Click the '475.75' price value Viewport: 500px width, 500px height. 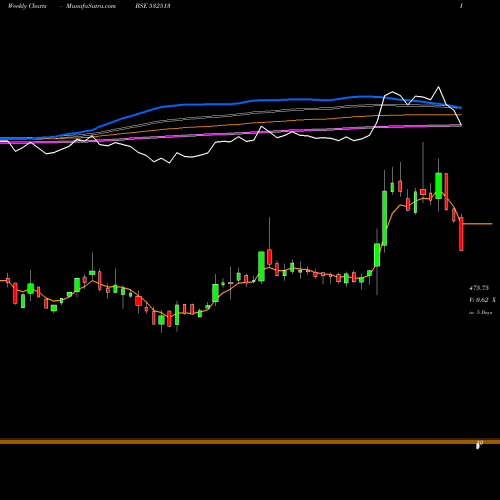click(479, 288)
